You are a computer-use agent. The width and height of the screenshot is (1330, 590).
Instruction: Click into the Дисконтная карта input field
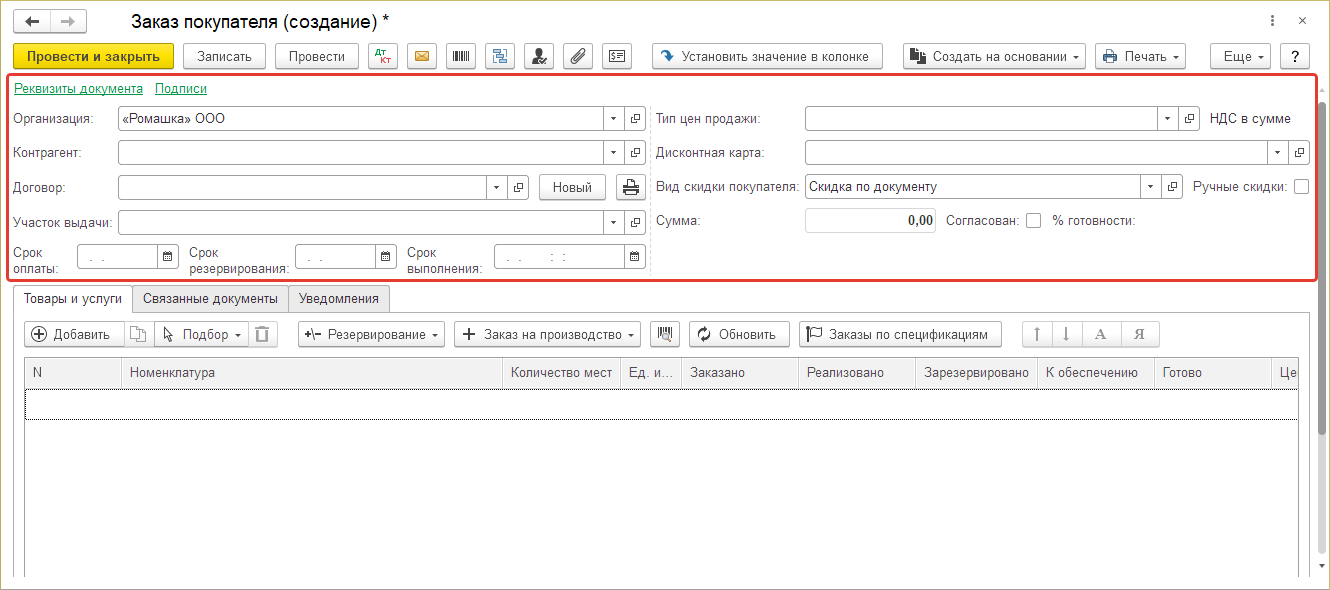1036,153
